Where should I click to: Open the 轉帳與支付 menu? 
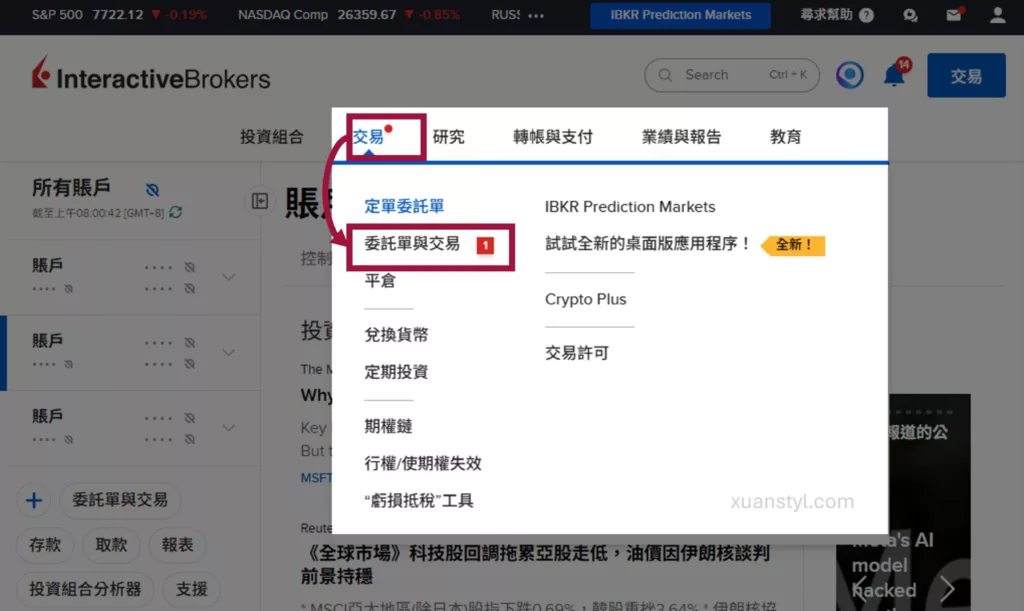[552, 136]
